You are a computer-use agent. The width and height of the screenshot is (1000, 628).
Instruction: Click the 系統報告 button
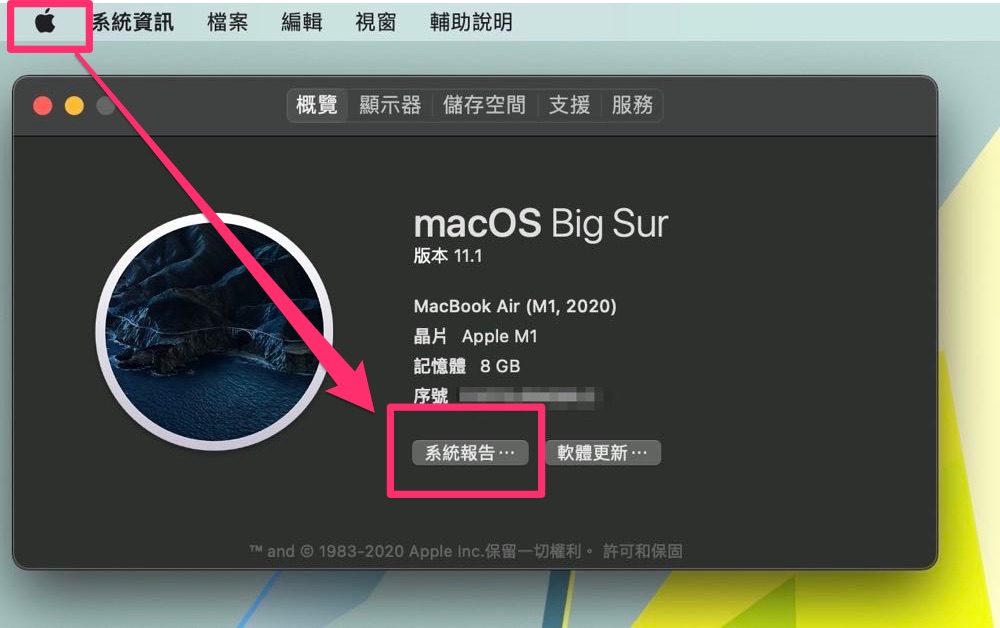470,453
